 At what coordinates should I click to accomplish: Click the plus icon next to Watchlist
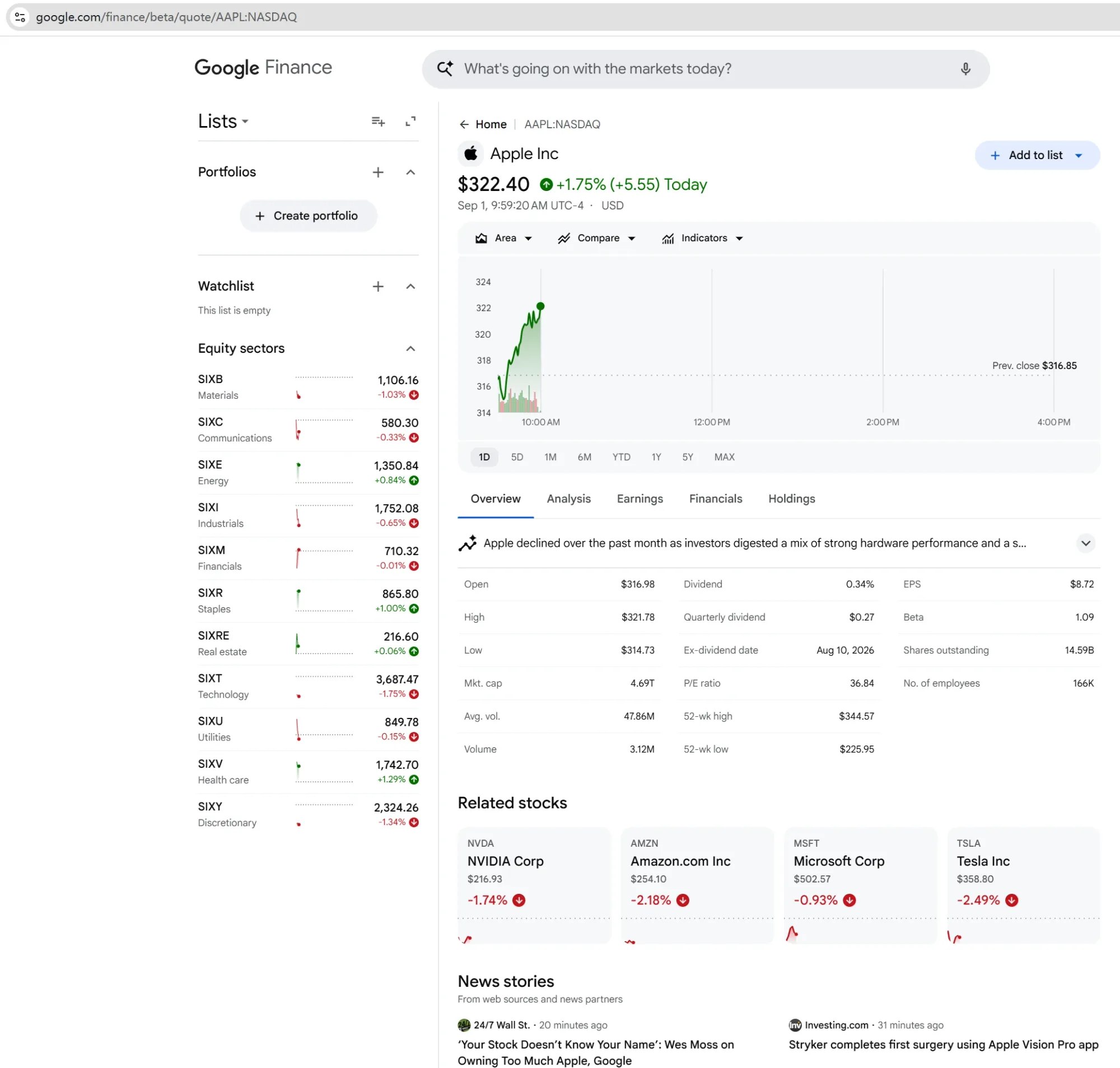pos(378,286)
